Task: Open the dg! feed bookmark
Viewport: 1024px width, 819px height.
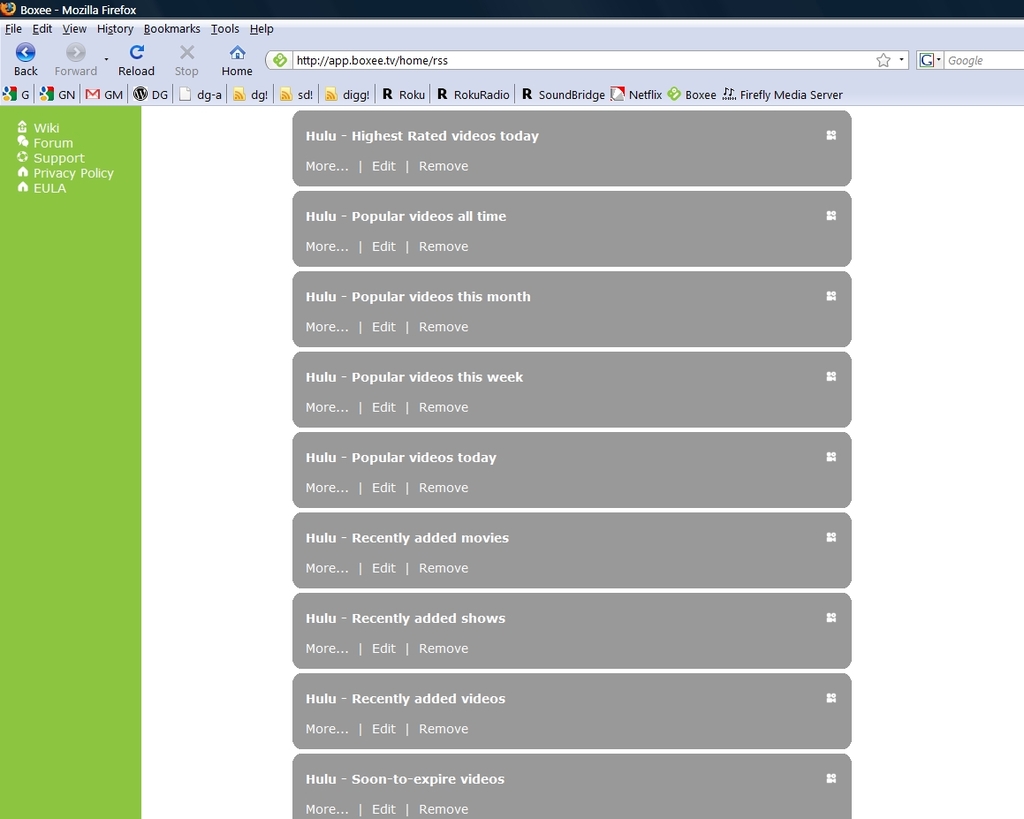Action: pyautogui.click(x=251, y=95)
